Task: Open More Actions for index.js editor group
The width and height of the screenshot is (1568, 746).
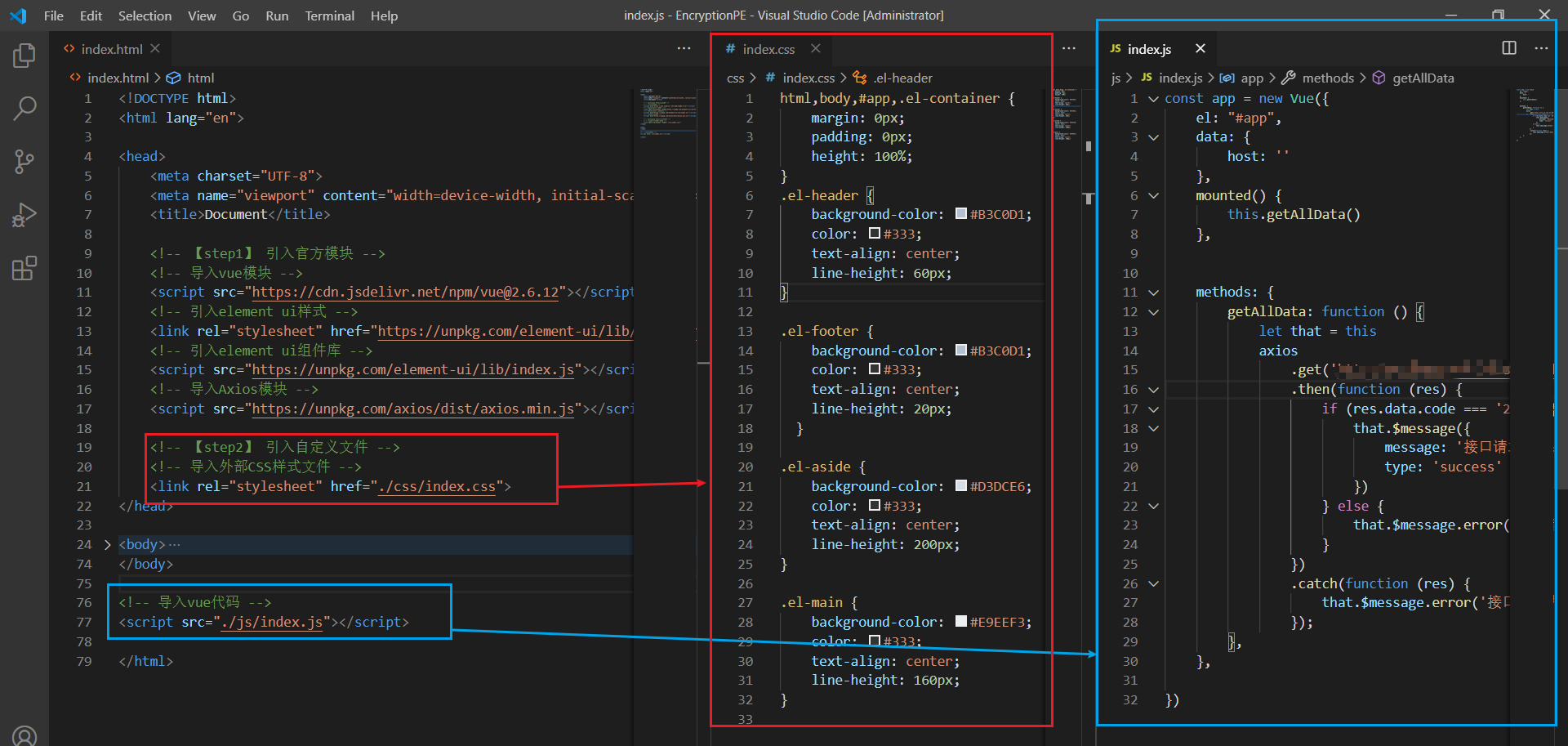Action: [1541, 49]
